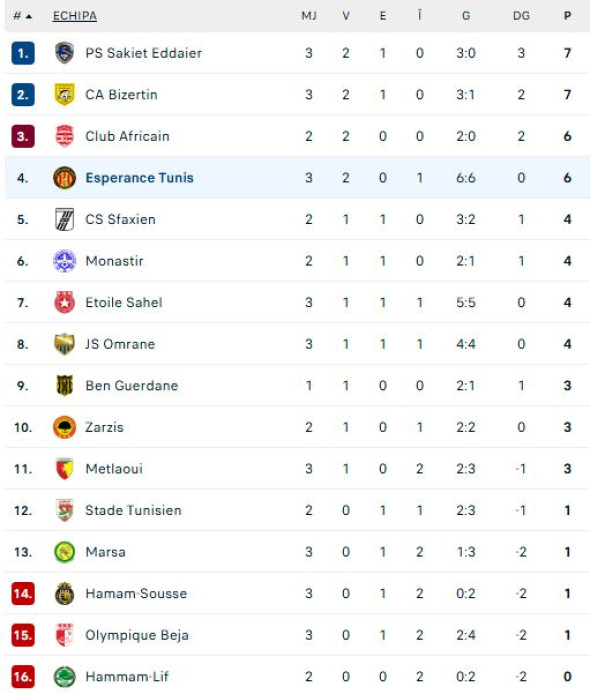Image resolution: width=590 pixels, height=693 pixels.
Task: Click the Esperance Tunis round crest
Action: coord(65,178)
